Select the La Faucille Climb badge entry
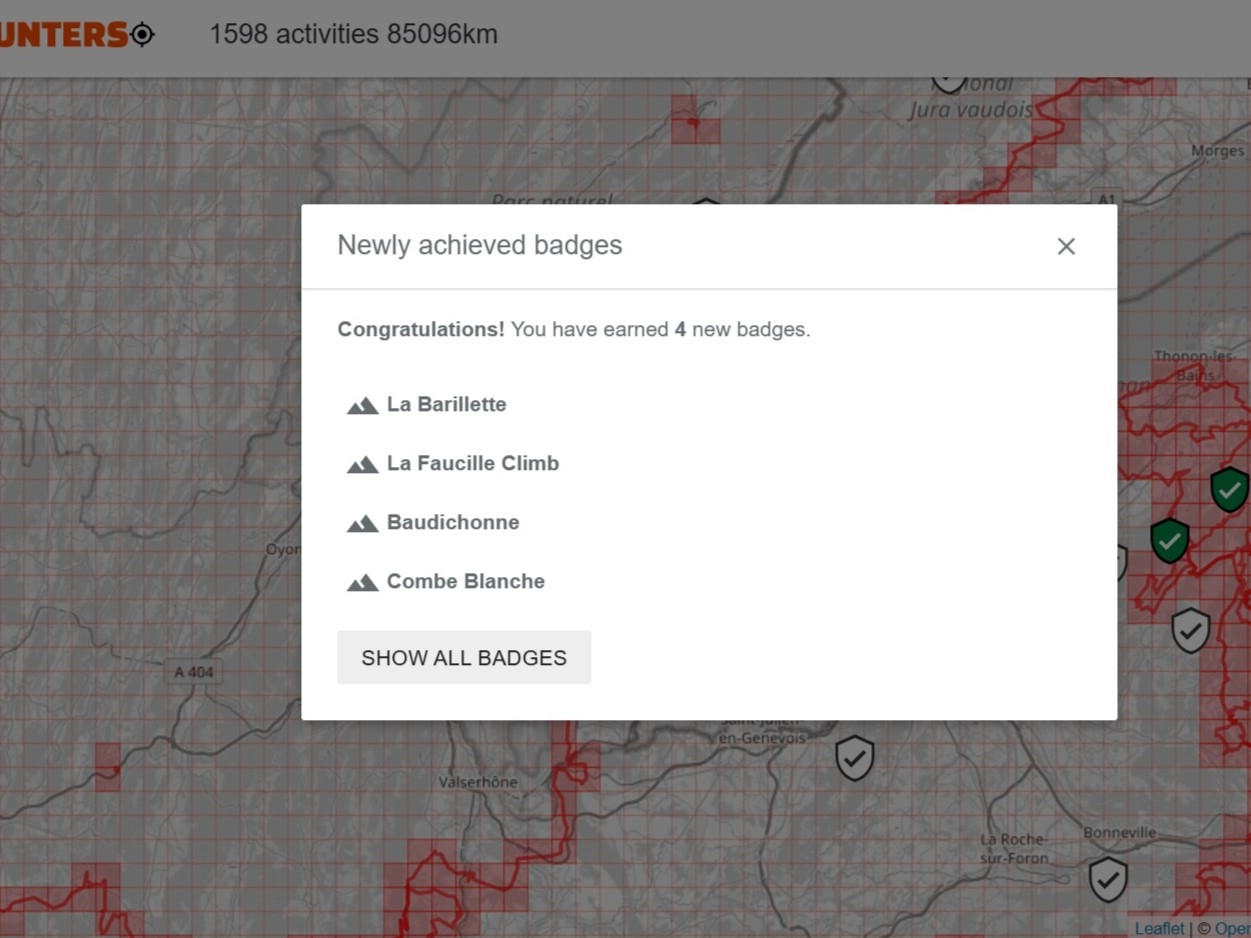This screenshot has width=1251, height=938. point(472,463)
